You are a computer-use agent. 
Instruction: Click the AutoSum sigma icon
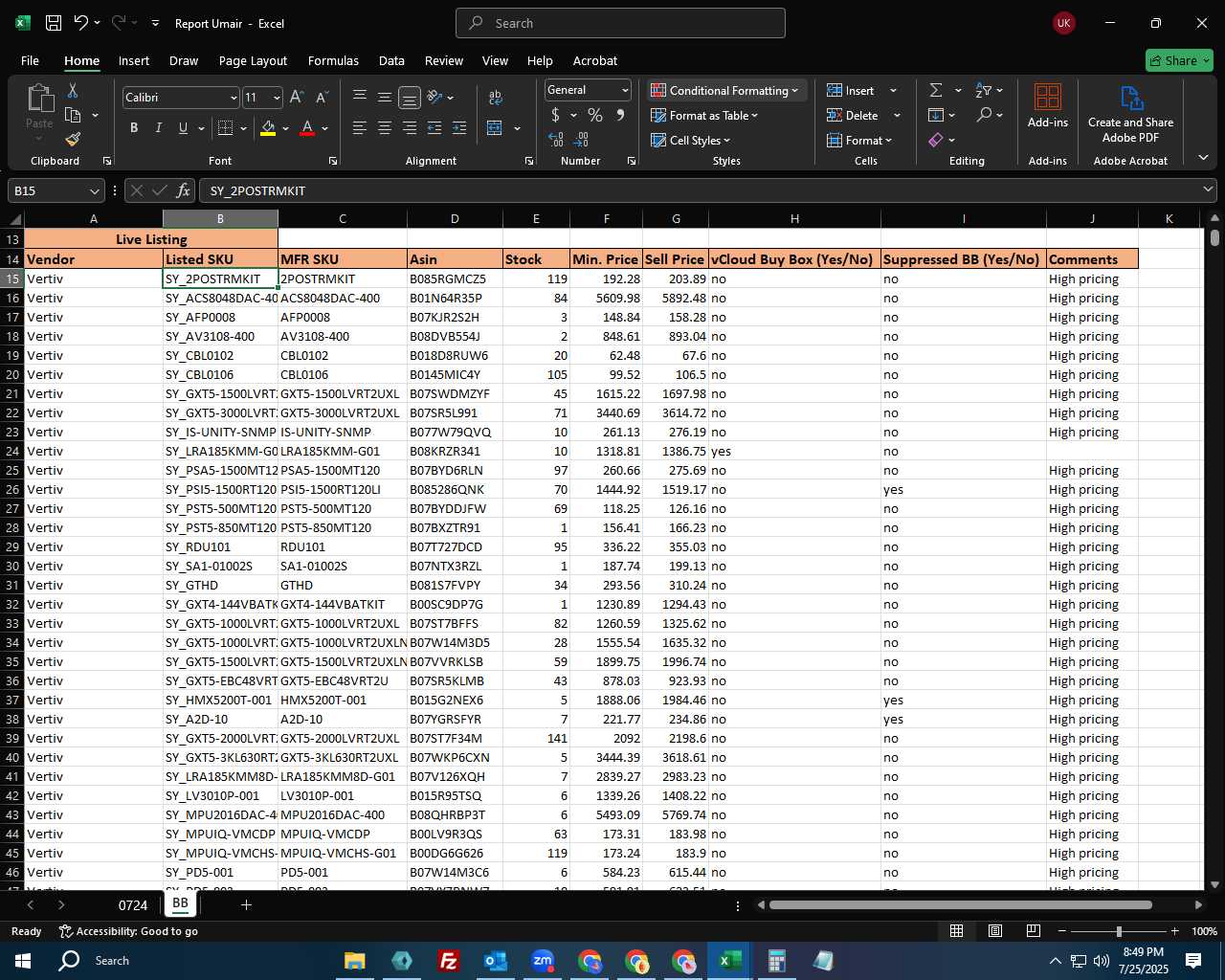pos(936,90)
